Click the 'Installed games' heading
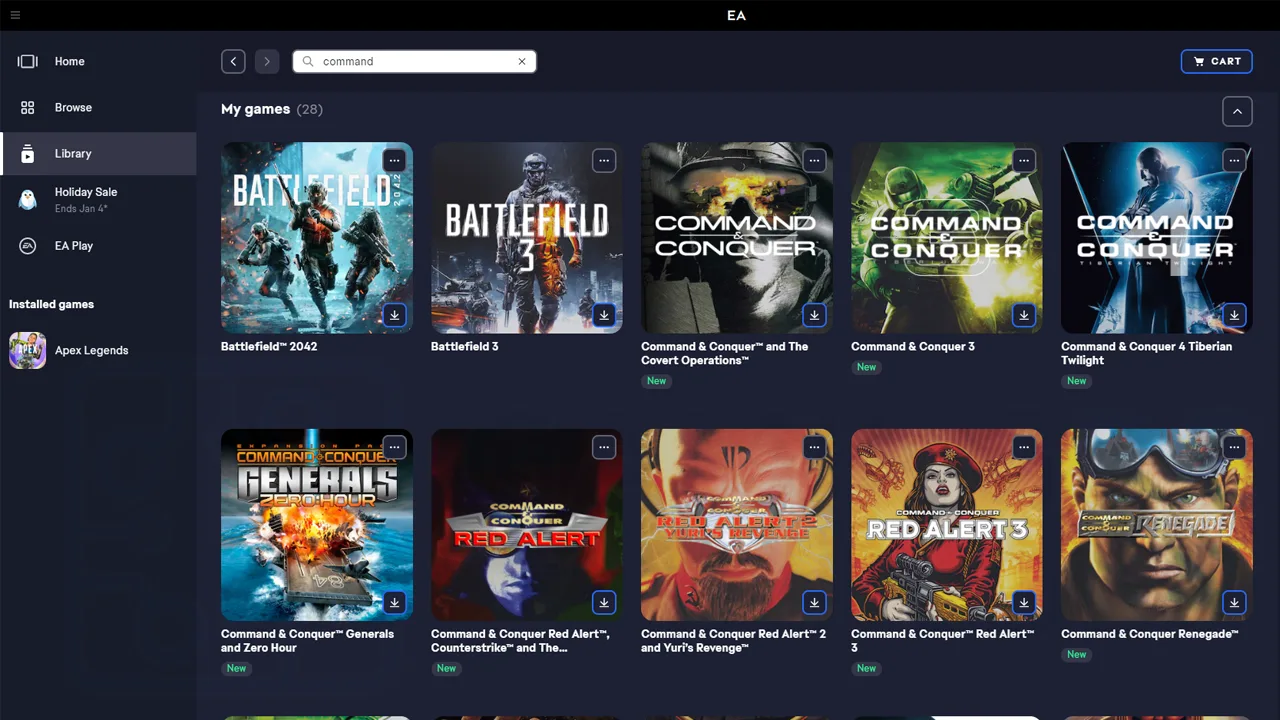 coord(51,304)
